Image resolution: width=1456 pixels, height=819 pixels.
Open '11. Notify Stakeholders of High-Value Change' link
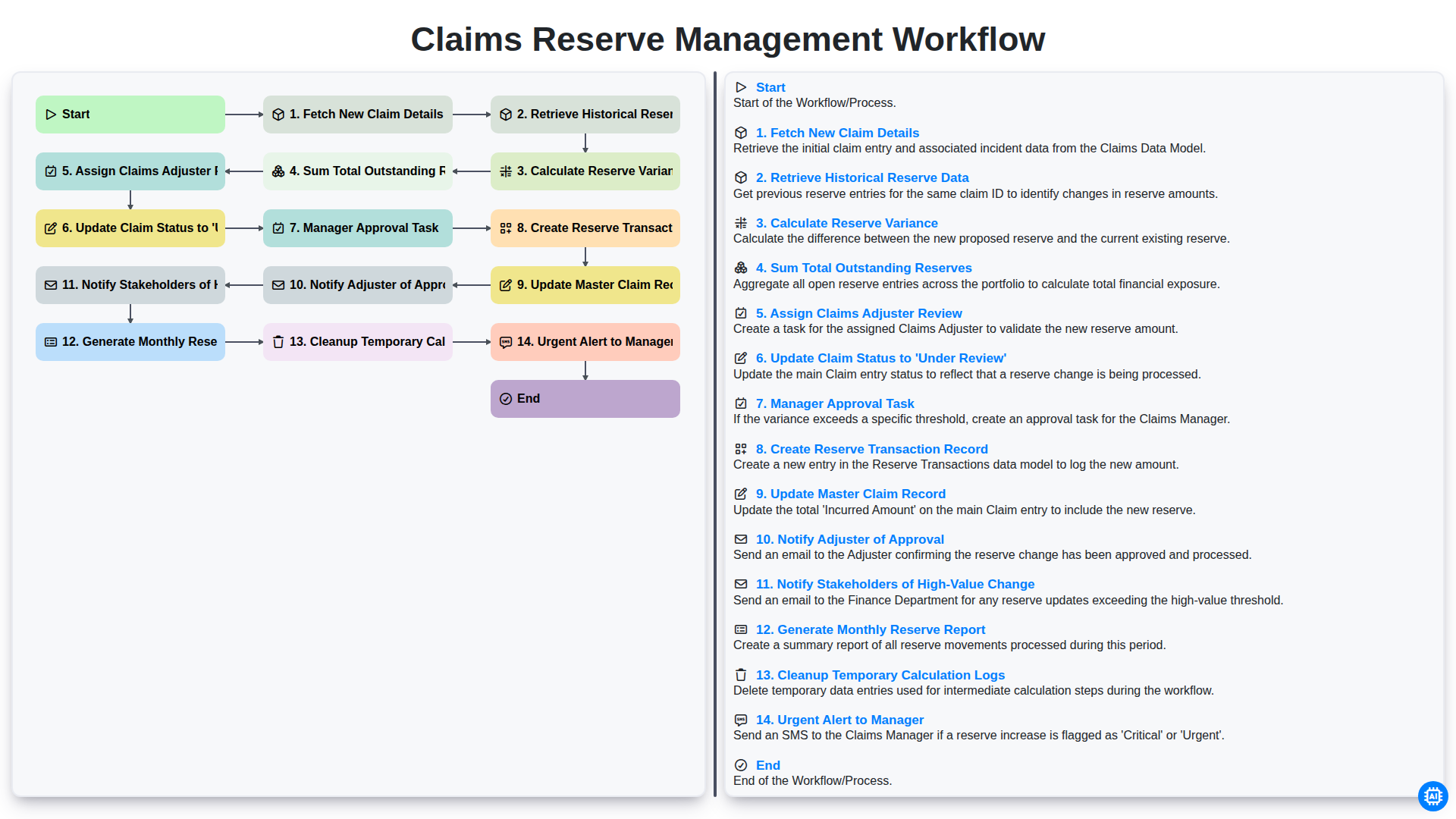(x=895, y=584)
